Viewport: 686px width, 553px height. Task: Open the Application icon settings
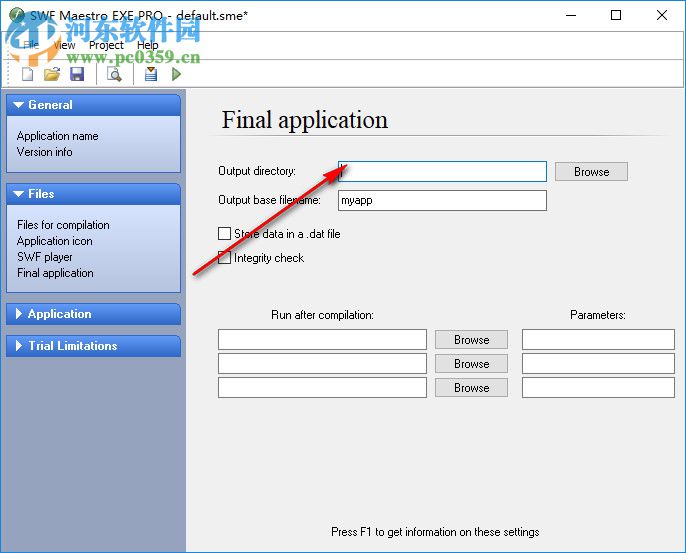(55, 241)
